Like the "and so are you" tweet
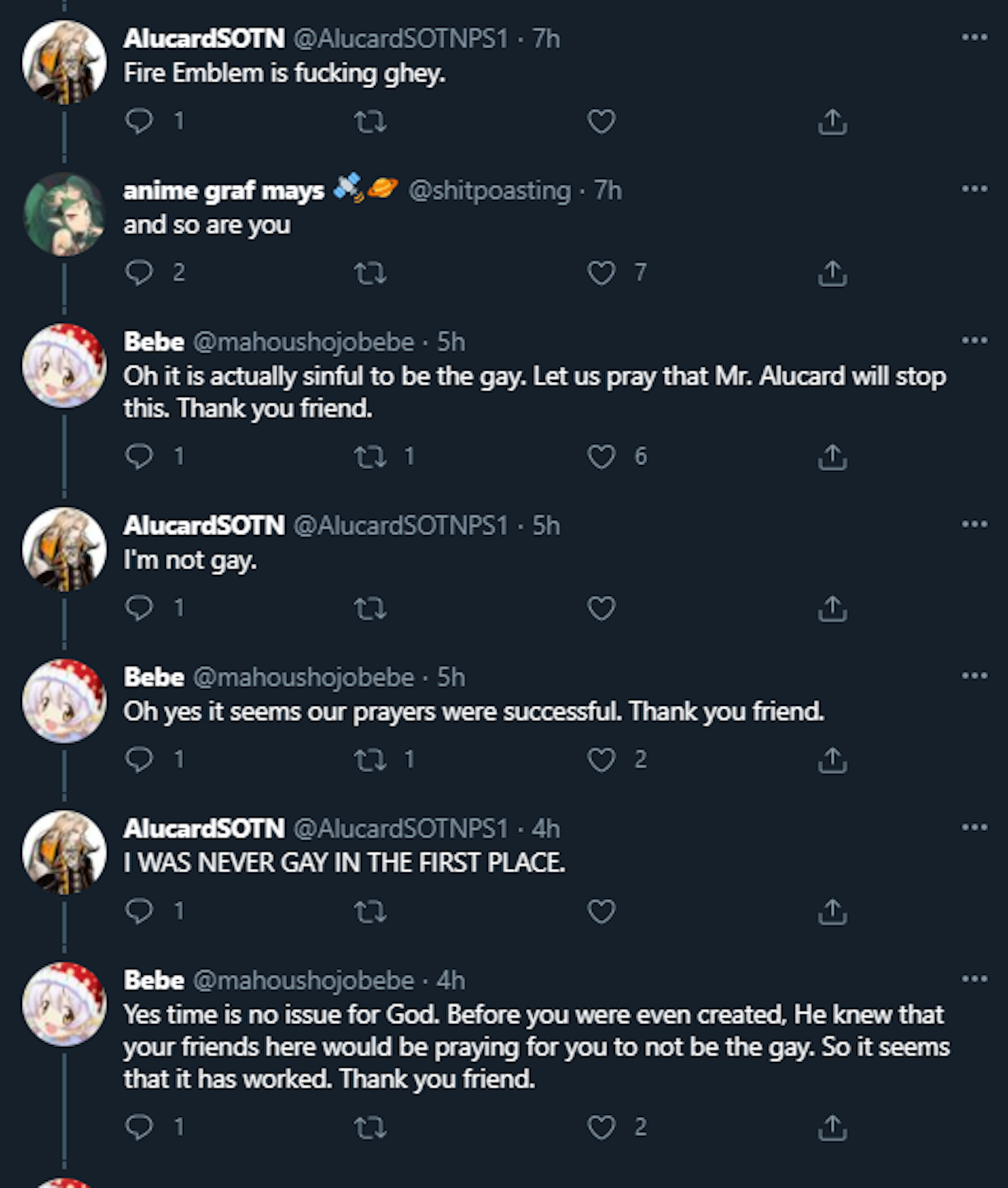The height and width of the screenshot is (1188, 1008). click(x=601, y=273)
